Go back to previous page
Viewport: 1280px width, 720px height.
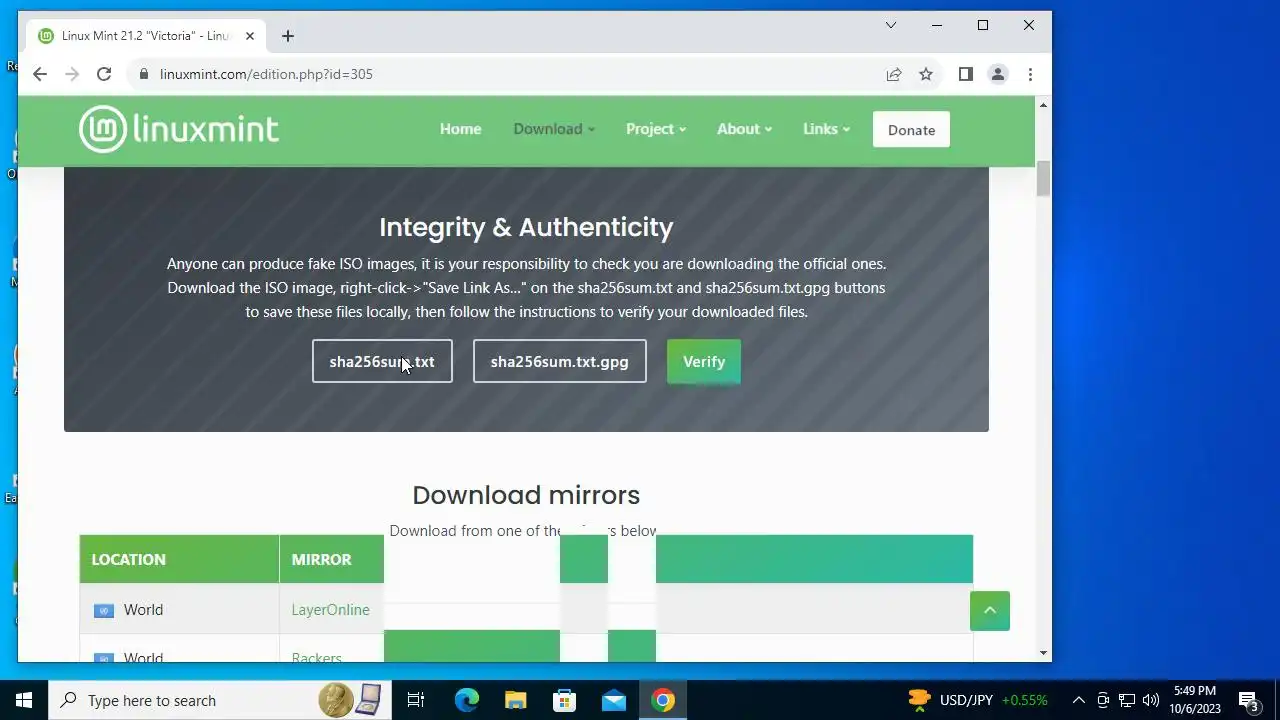coord(40,74)
